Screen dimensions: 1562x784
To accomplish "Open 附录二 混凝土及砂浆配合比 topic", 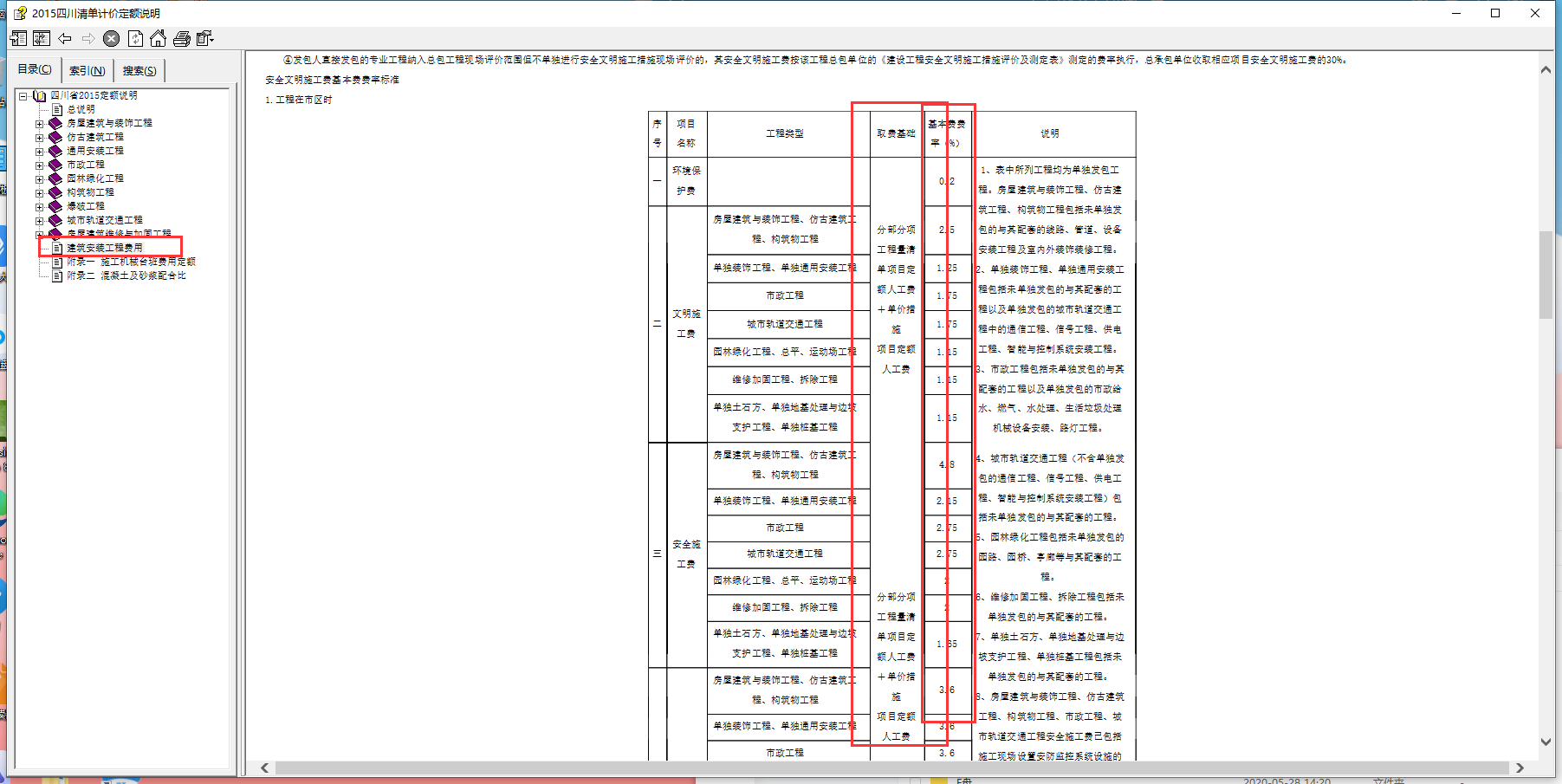I will point(126,275).
